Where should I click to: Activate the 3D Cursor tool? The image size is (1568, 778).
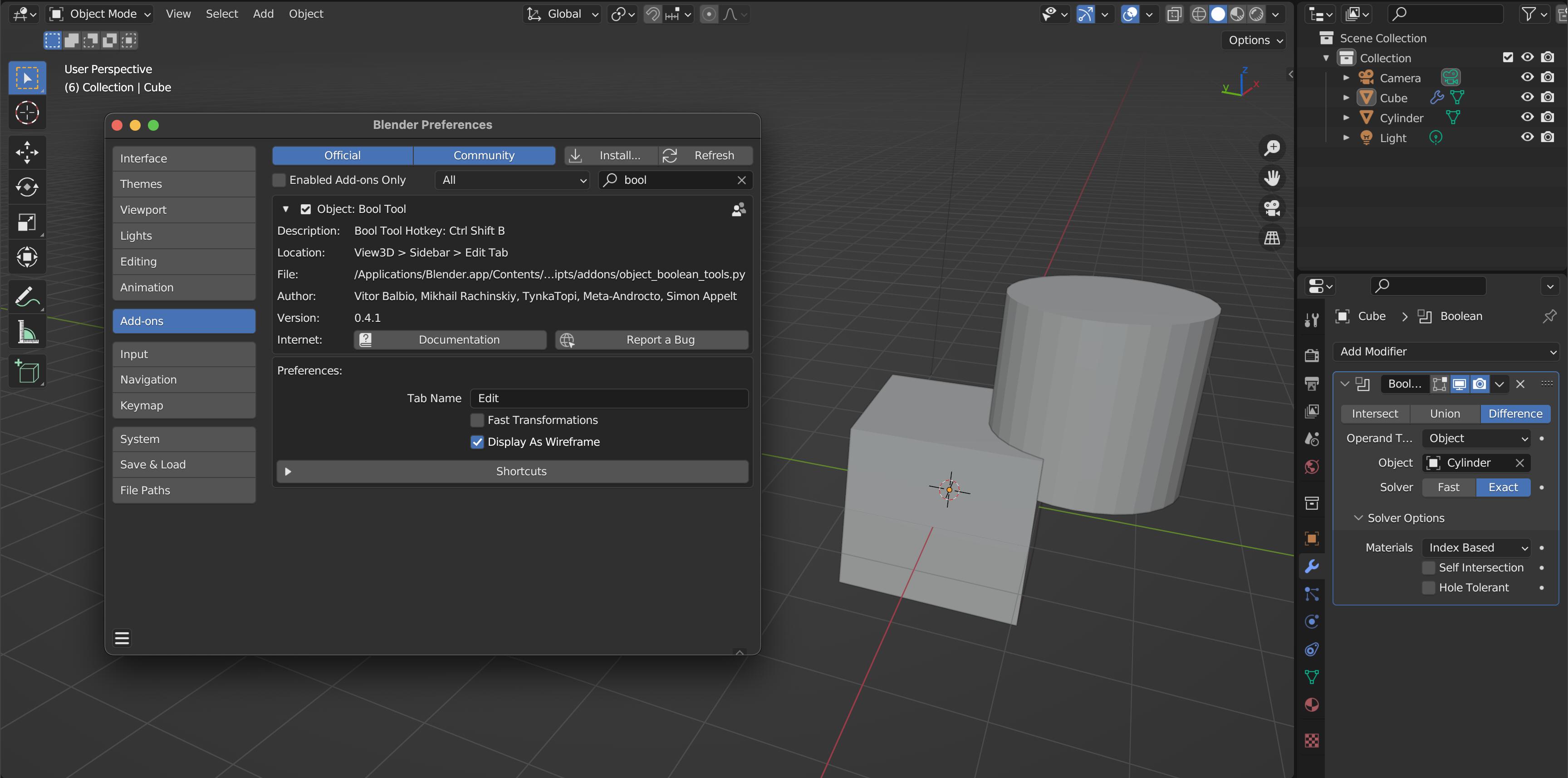tap(27, 113)
